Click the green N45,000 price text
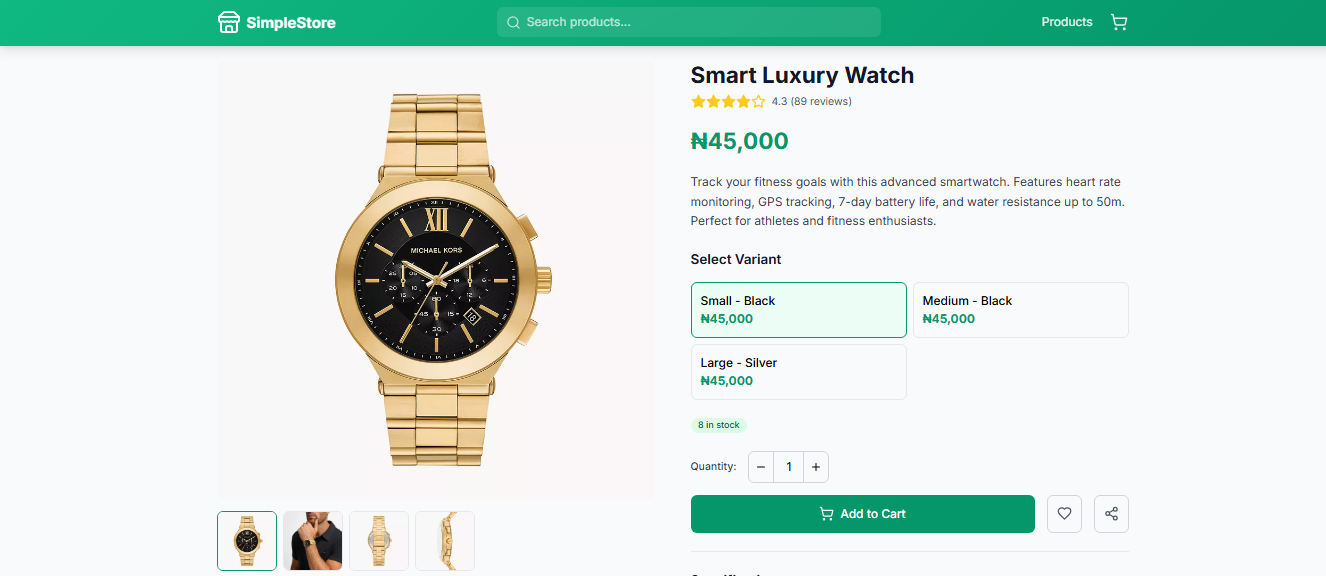The height and width of the screenshot is (576, 1326). (x=740, y=141)
